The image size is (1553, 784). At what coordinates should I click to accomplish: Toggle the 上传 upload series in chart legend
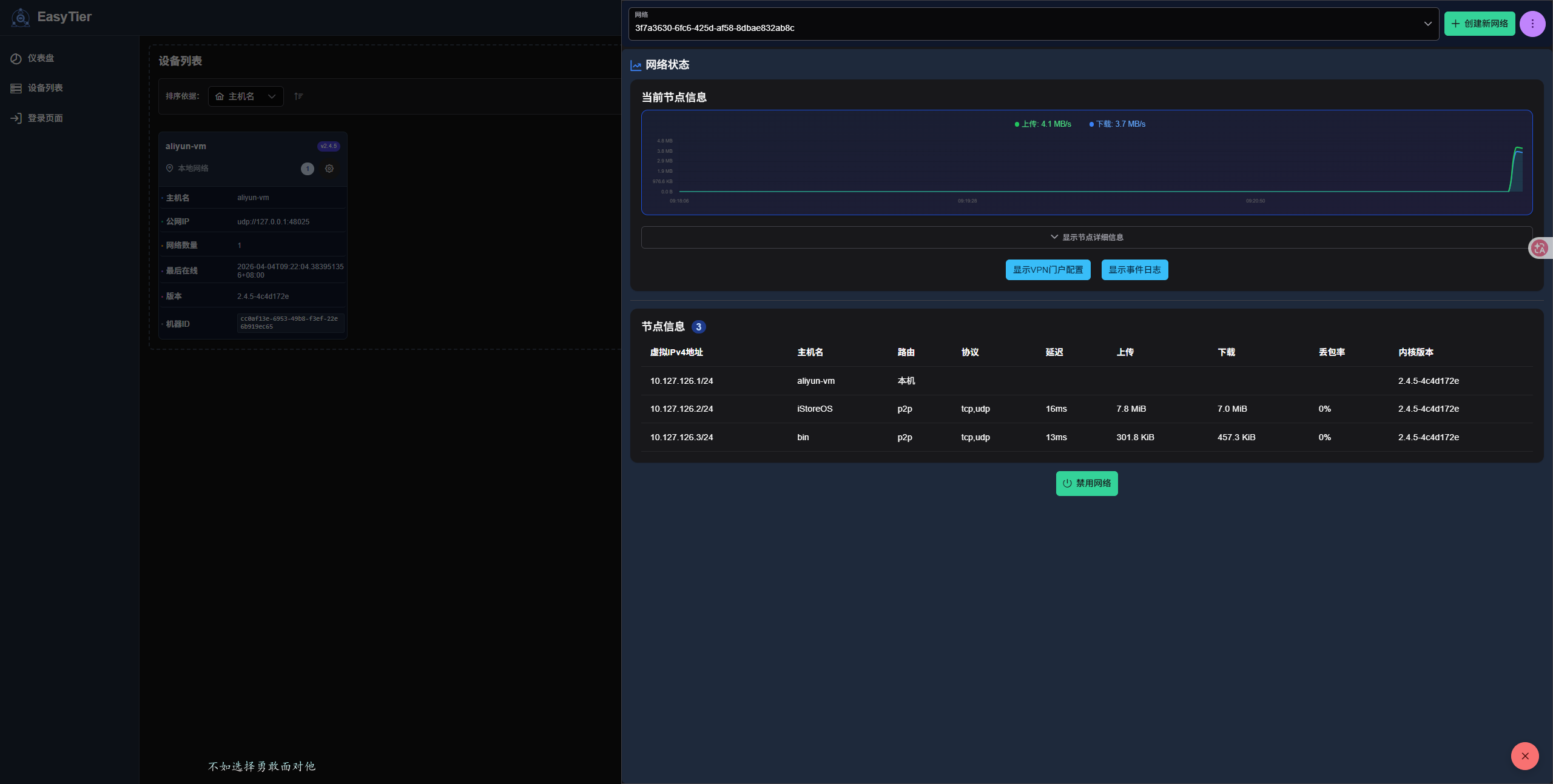click(1043, 124)
